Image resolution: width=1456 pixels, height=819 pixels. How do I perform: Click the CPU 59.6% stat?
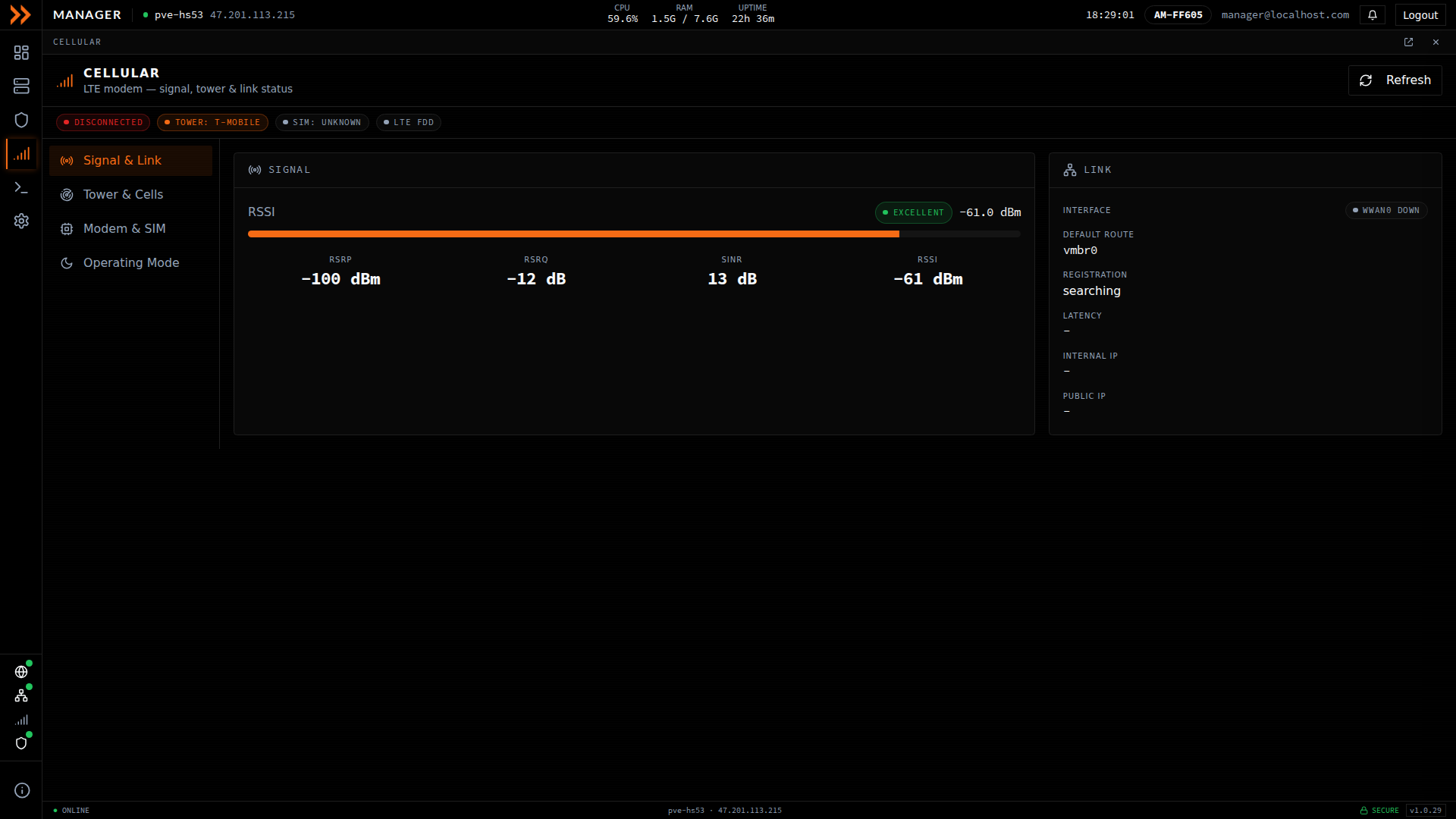point(622,14)
